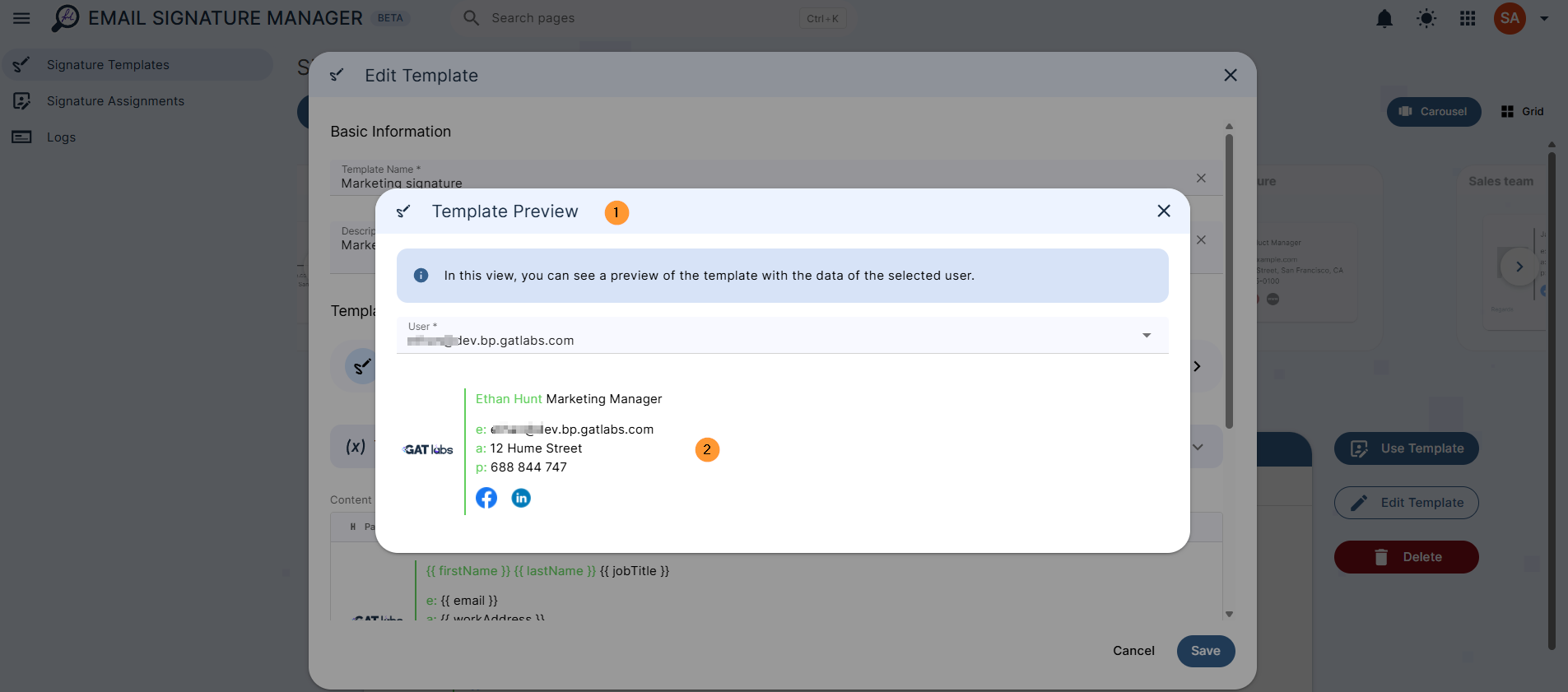Click the Edit Template pencil button
The height and width of the screenshot is (692, 1568).
1406,503
